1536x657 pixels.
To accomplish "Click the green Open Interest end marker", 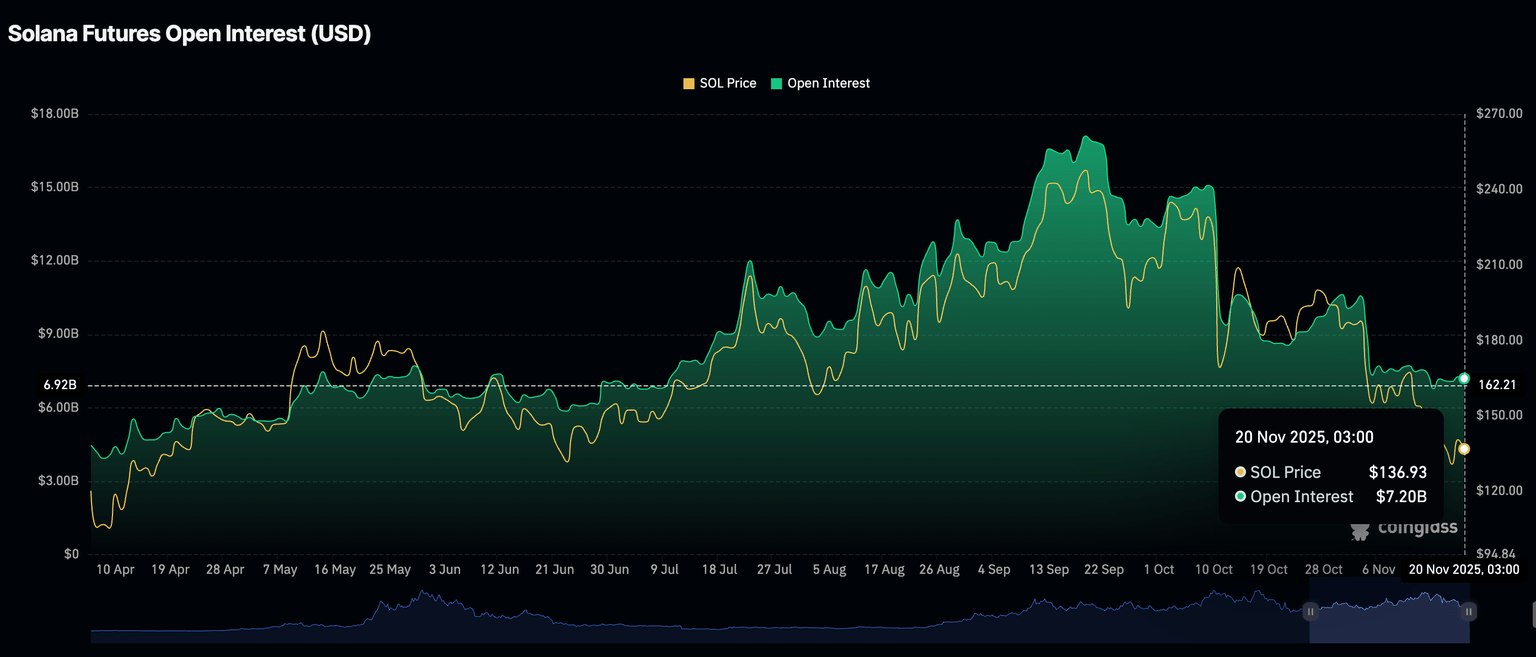I will tap(1464, 379).
